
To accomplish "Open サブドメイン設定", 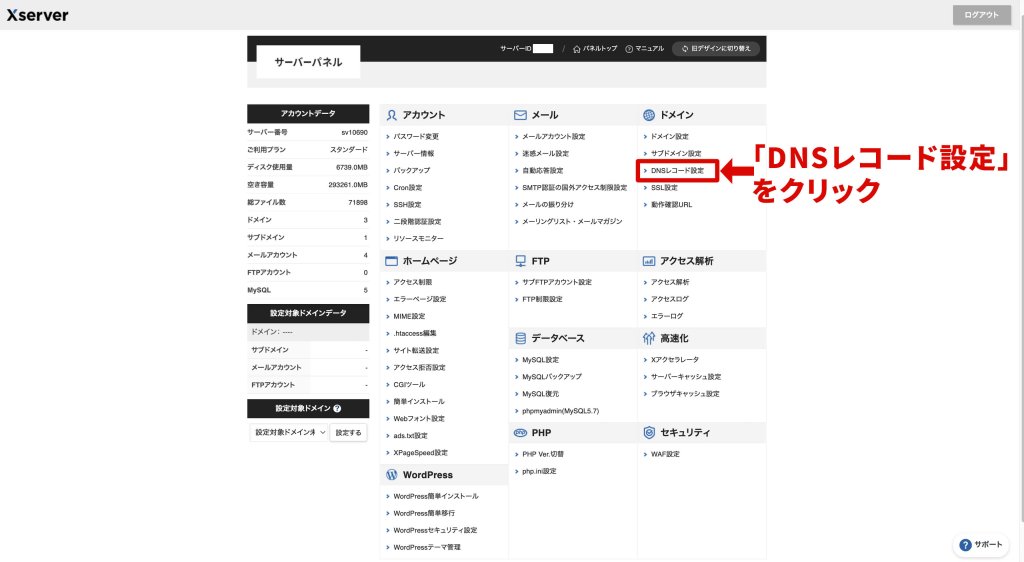I will click(x=676, y=153).
